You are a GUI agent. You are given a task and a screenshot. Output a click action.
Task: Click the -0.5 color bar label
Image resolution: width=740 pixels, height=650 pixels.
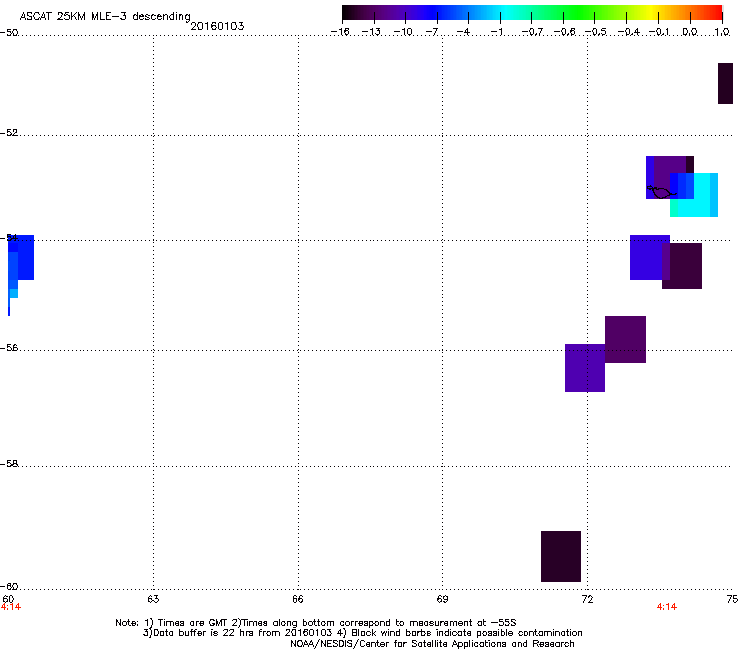point(596,32)
